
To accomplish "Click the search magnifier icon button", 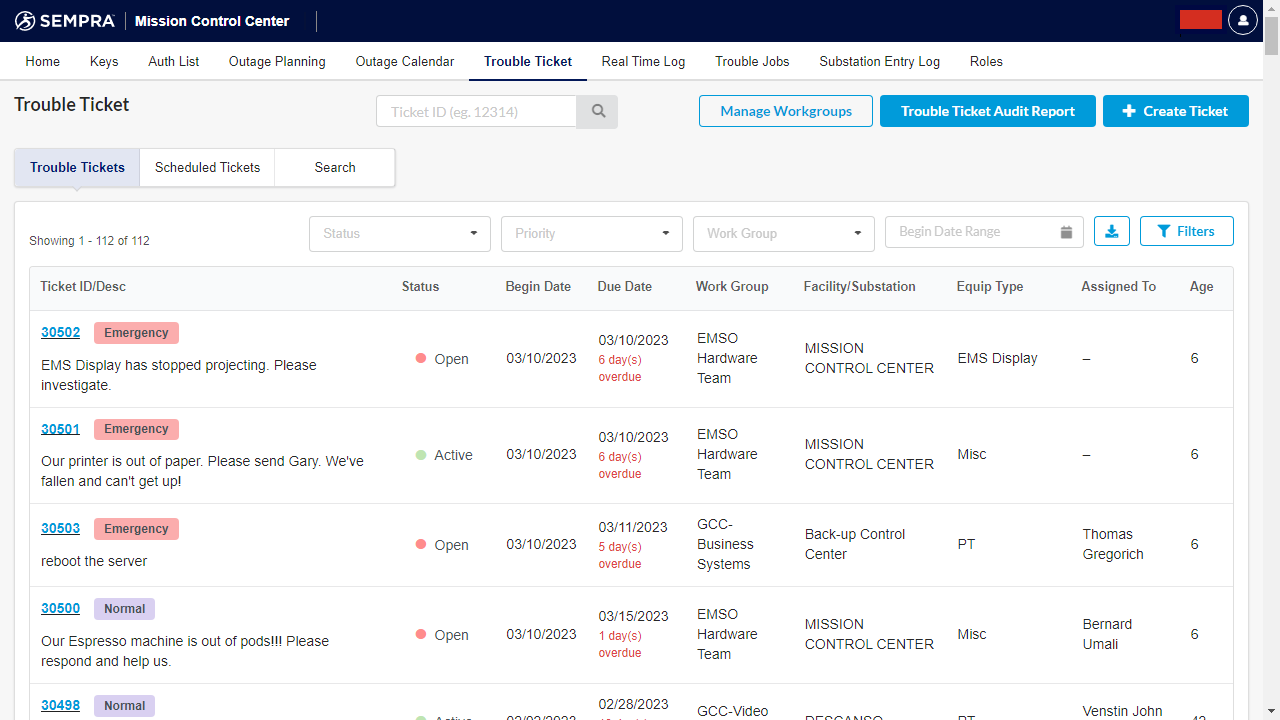I will 598,112.
